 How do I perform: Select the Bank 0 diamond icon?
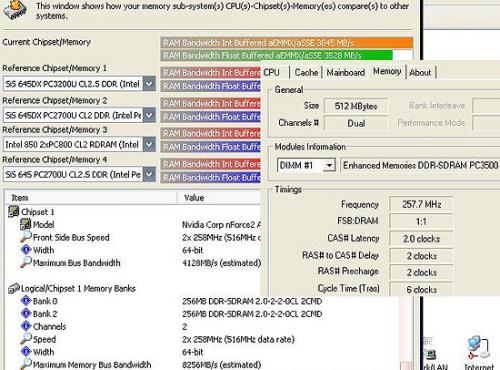click(26, 301)
